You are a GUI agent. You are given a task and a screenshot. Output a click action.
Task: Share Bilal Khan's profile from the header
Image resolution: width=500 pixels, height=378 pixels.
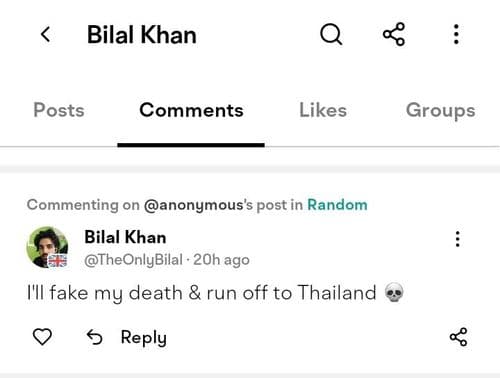point(394,34)
